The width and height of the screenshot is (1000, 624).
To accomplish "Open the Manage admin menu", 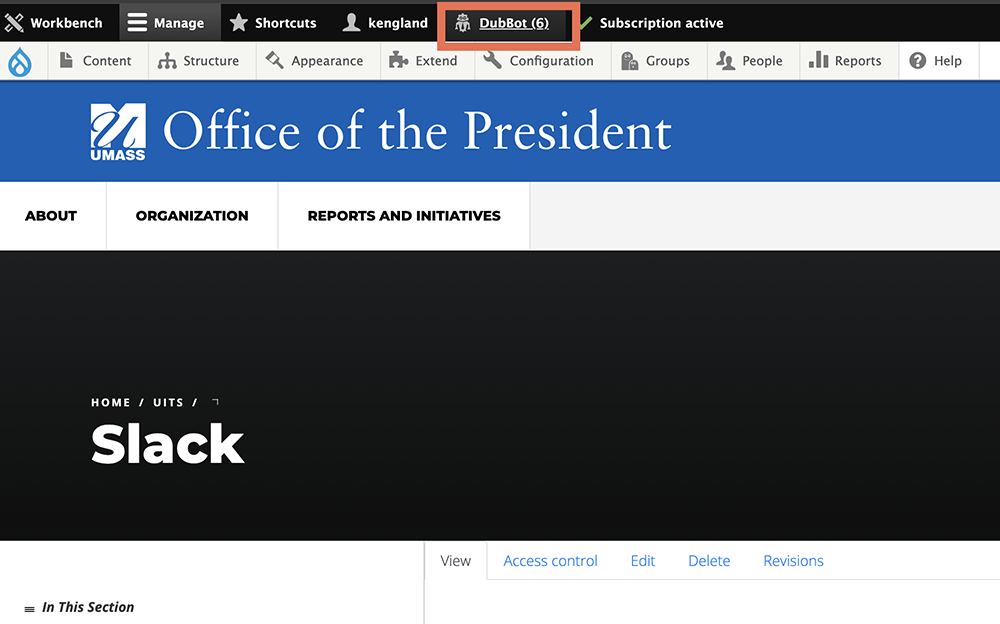I will [169, 22].
